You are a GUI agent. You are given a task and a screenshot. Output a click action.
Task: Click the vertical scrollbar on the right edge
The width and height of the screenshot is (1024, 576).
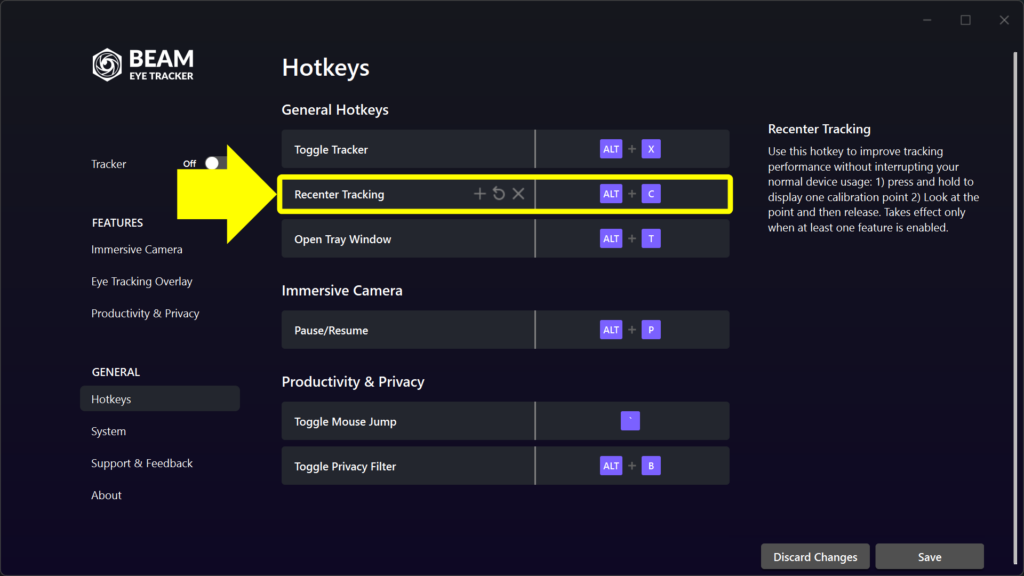1015,307
